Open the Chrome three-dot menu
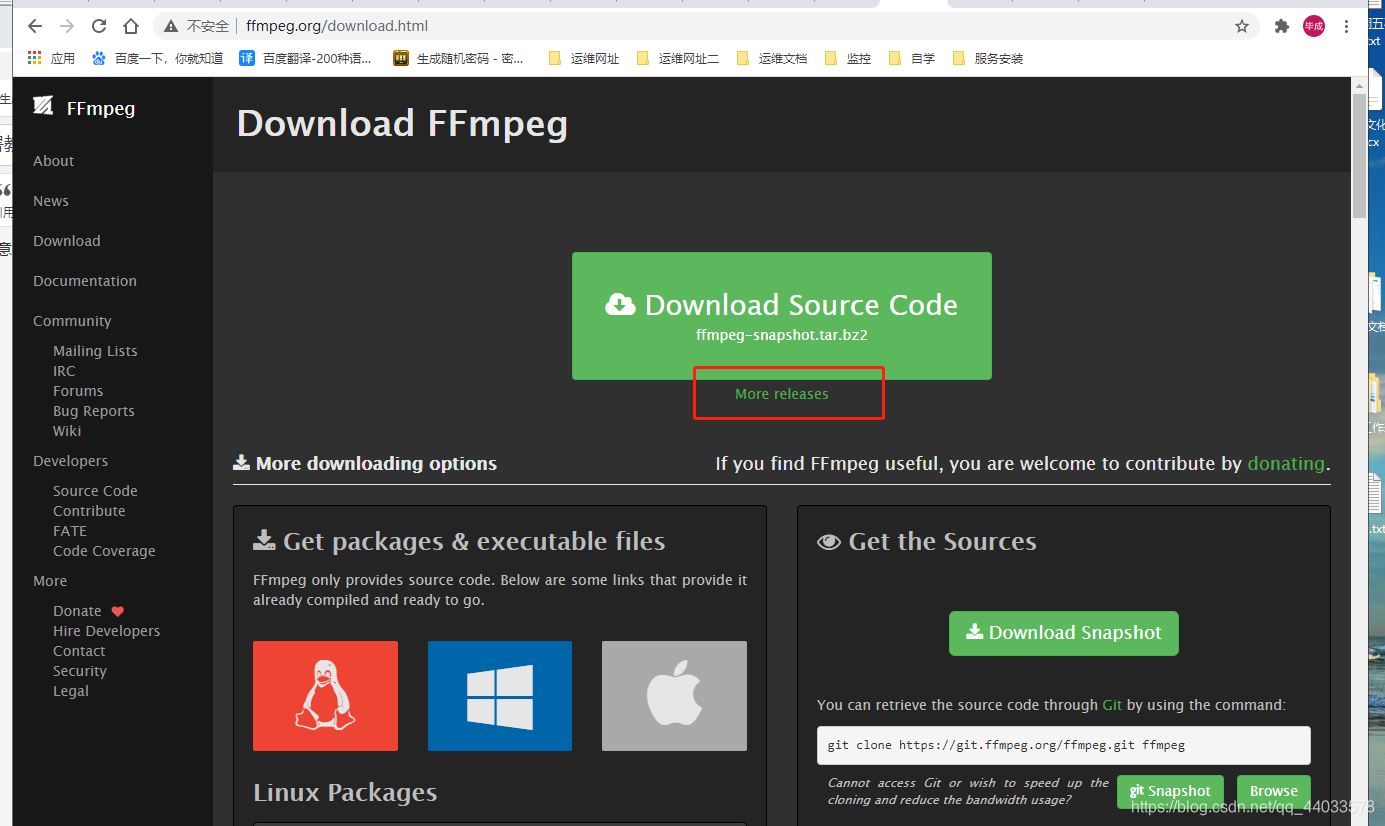The height and width of the screenshot is (826, 1385). point(1346,26)
